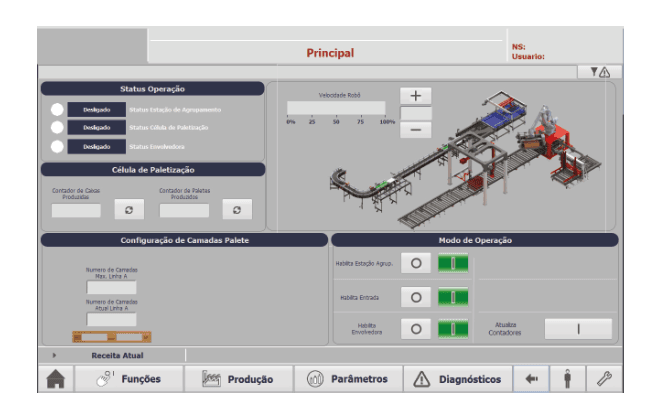This screenshot has height=415, width=657.
Task: Click the alarm filter warning icon
Action: (600, 72)
